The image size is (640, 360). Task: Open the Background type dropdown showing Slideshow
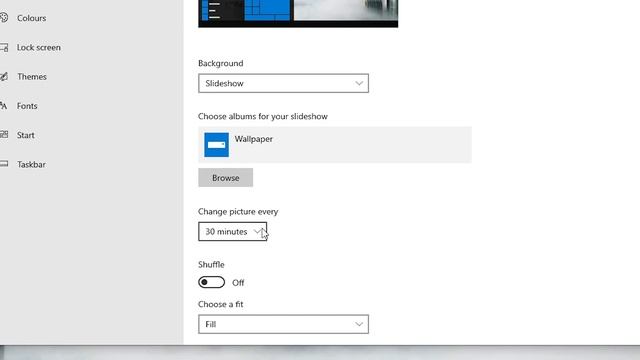coord(283,83)
